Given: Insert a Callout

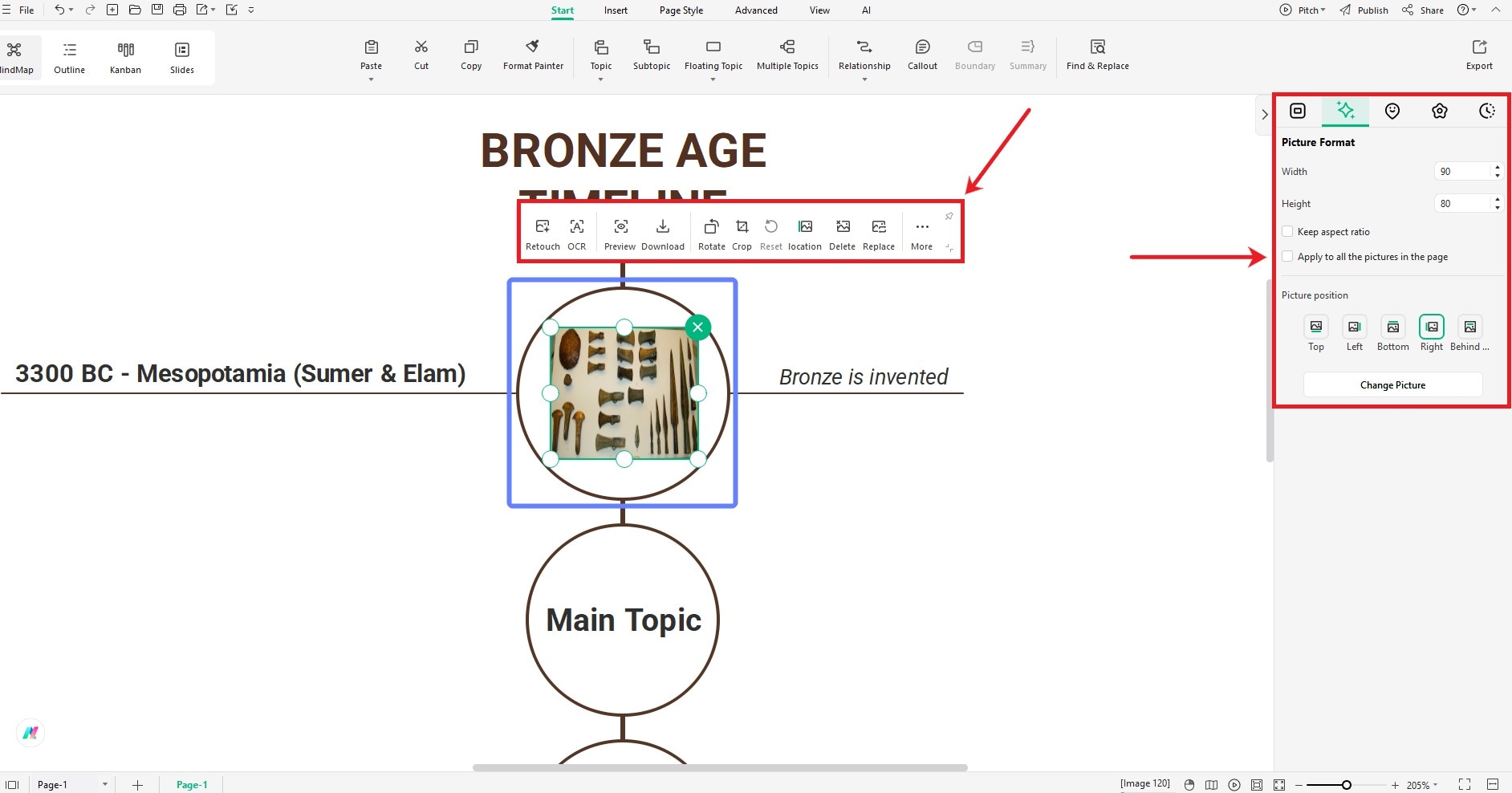Looking at the screenshot, I should (x=923, y=55).
